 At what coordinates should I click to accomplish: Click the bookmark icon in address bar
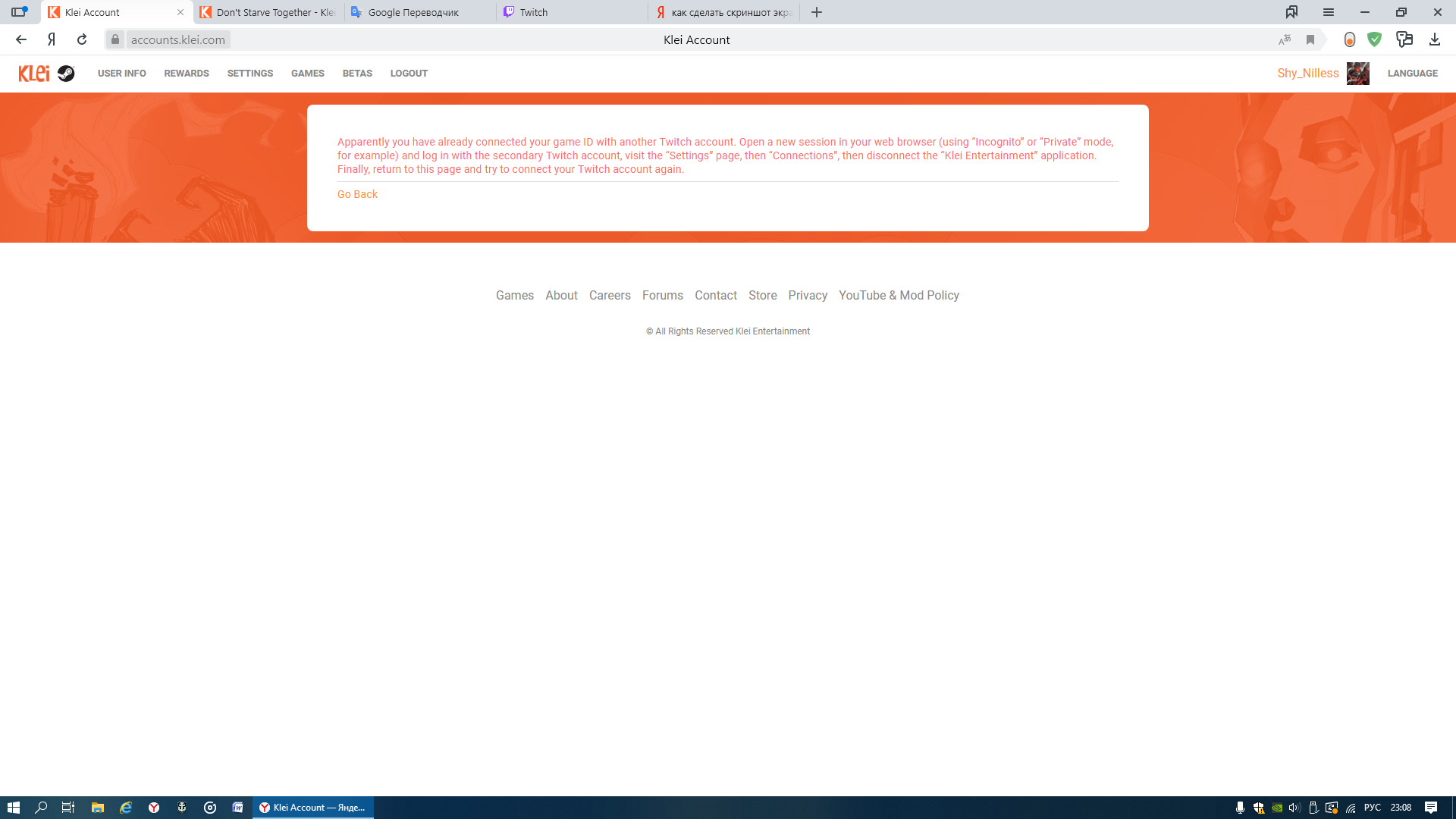tap(1310, 40)
